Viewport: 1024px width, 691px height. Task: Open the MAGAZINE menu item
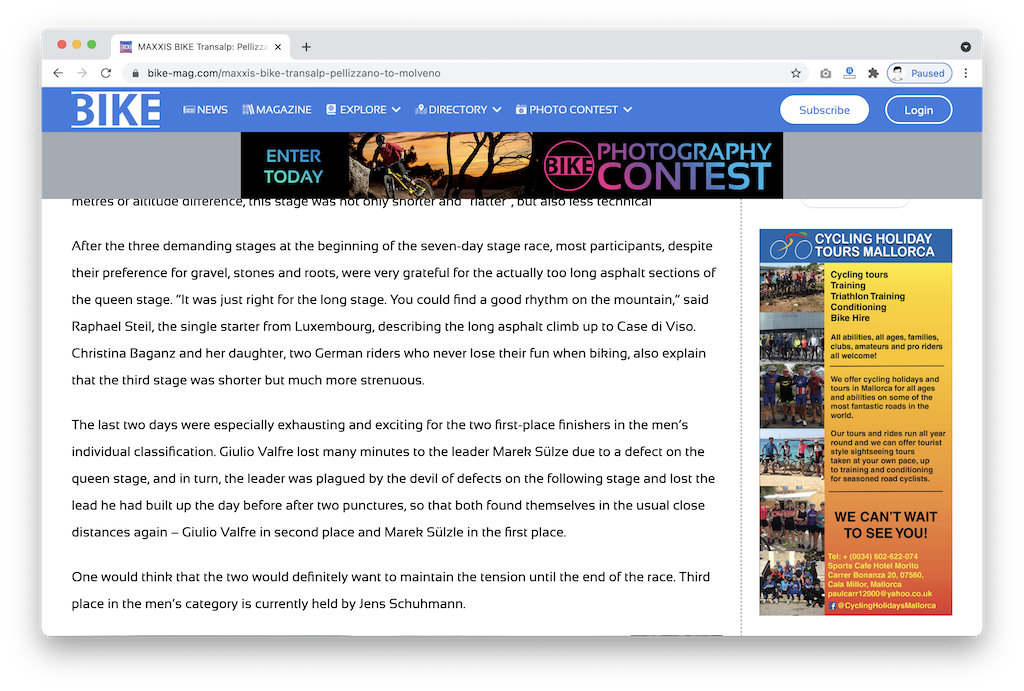click(277, 110)
